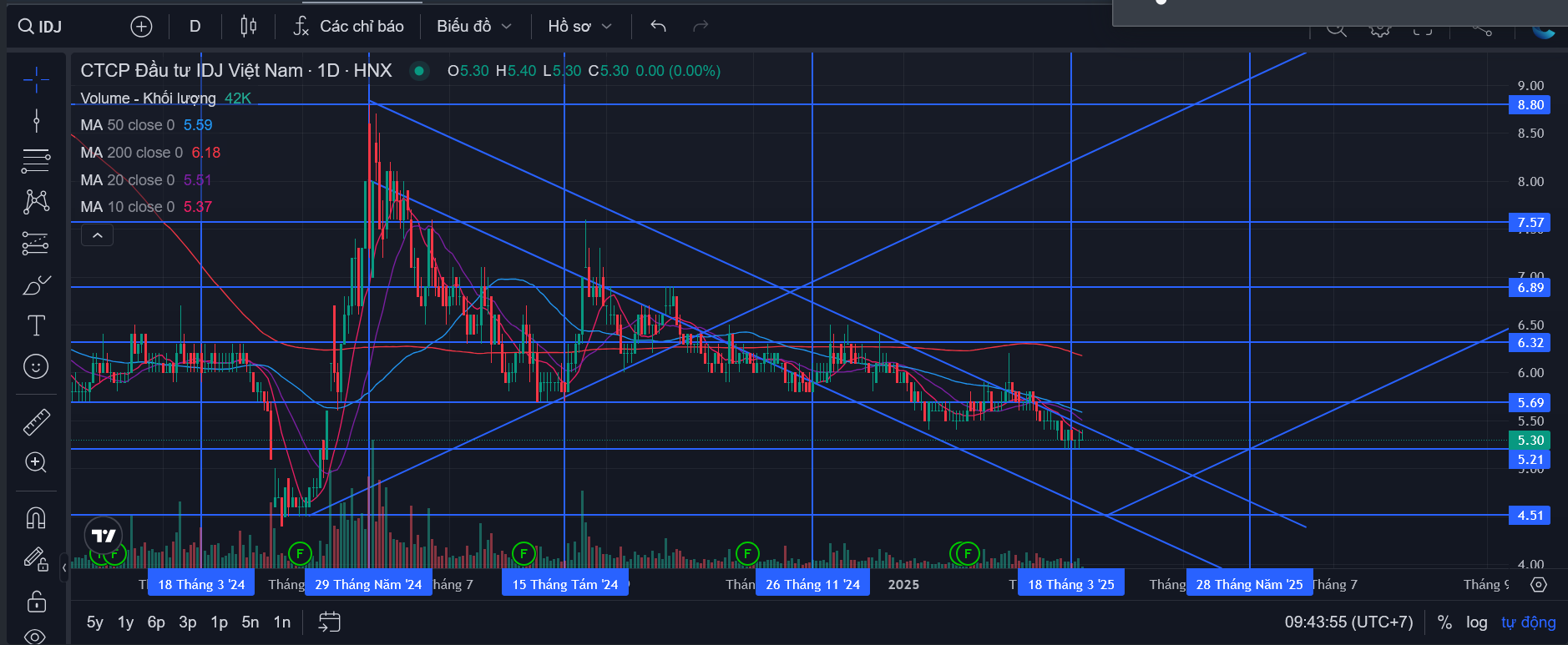Collapse the indicator legend chevron

[97, 235]
